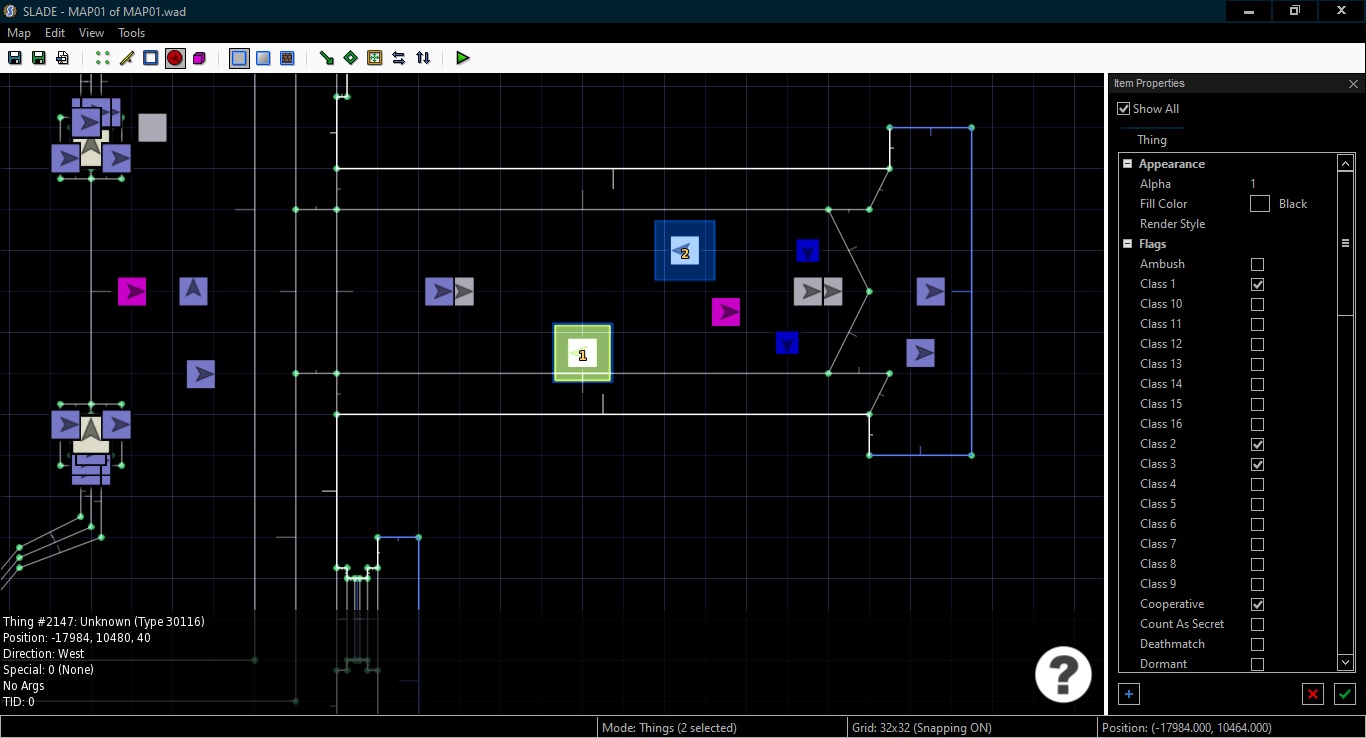Click the Save Map icon
Screen dimensions: 1366x738
[14, 58]
